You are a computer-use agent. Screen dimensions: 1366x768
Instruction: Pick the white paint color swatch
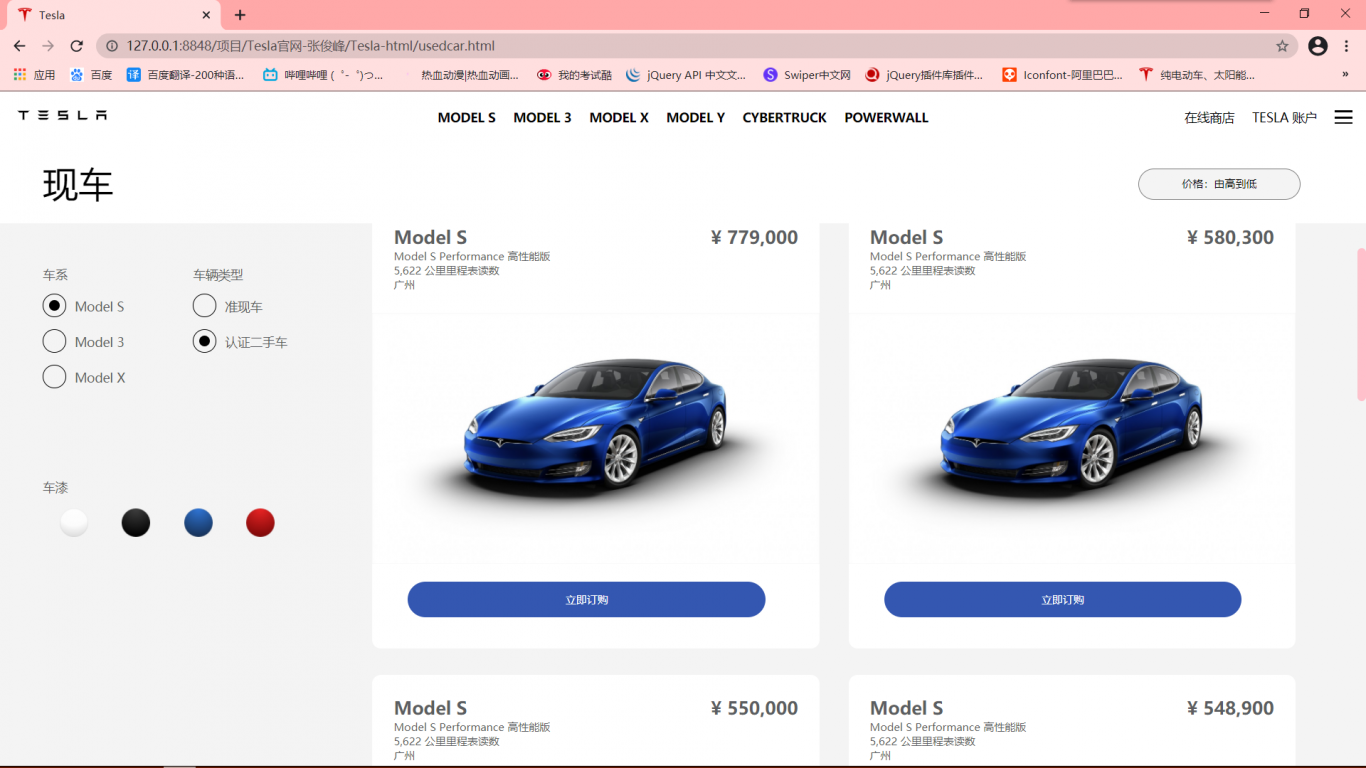[x=74, y=523]
